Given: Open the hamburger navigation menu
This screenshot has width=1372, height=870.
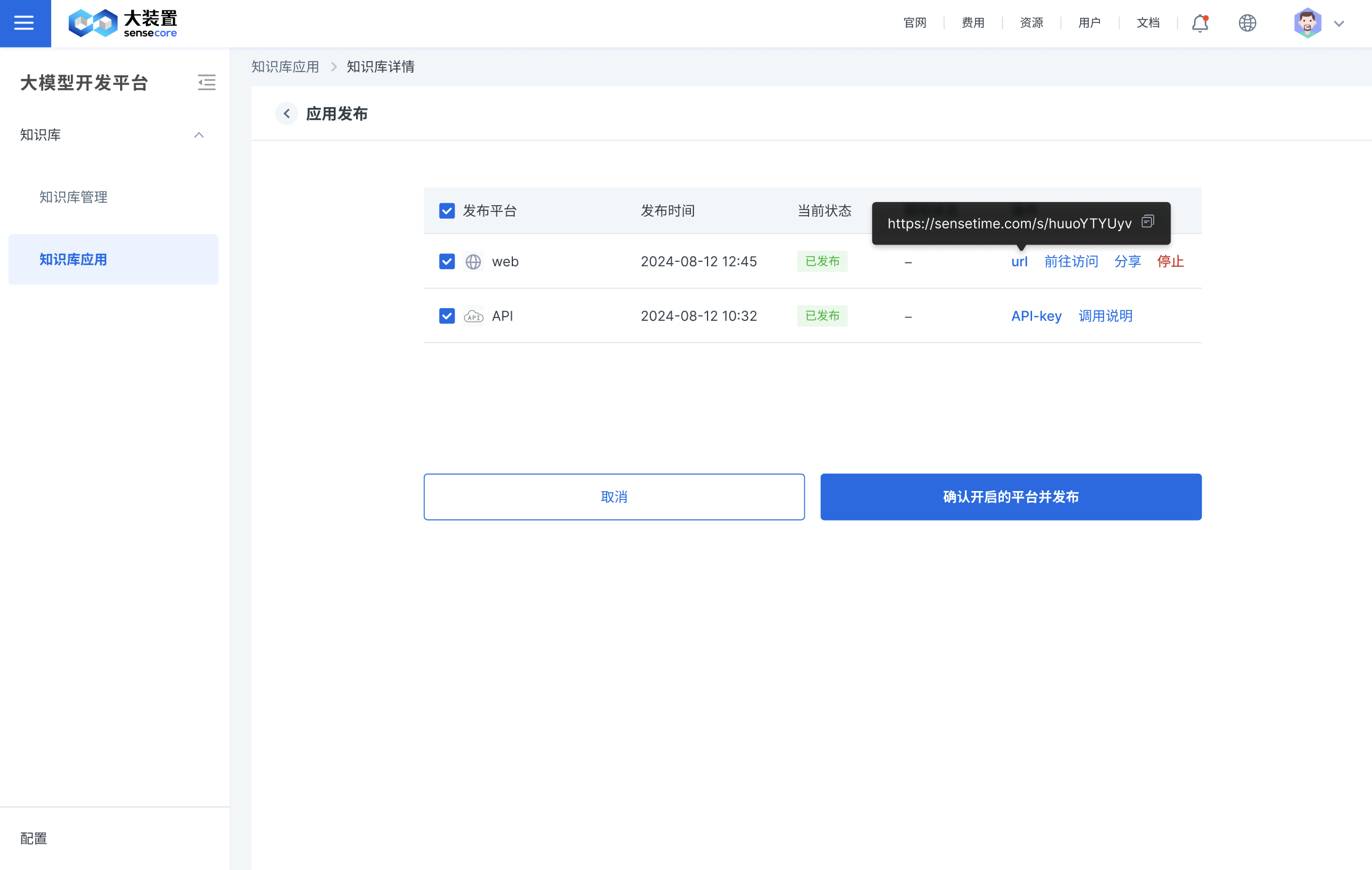Looking at the screenshot, I should (25, 23).
